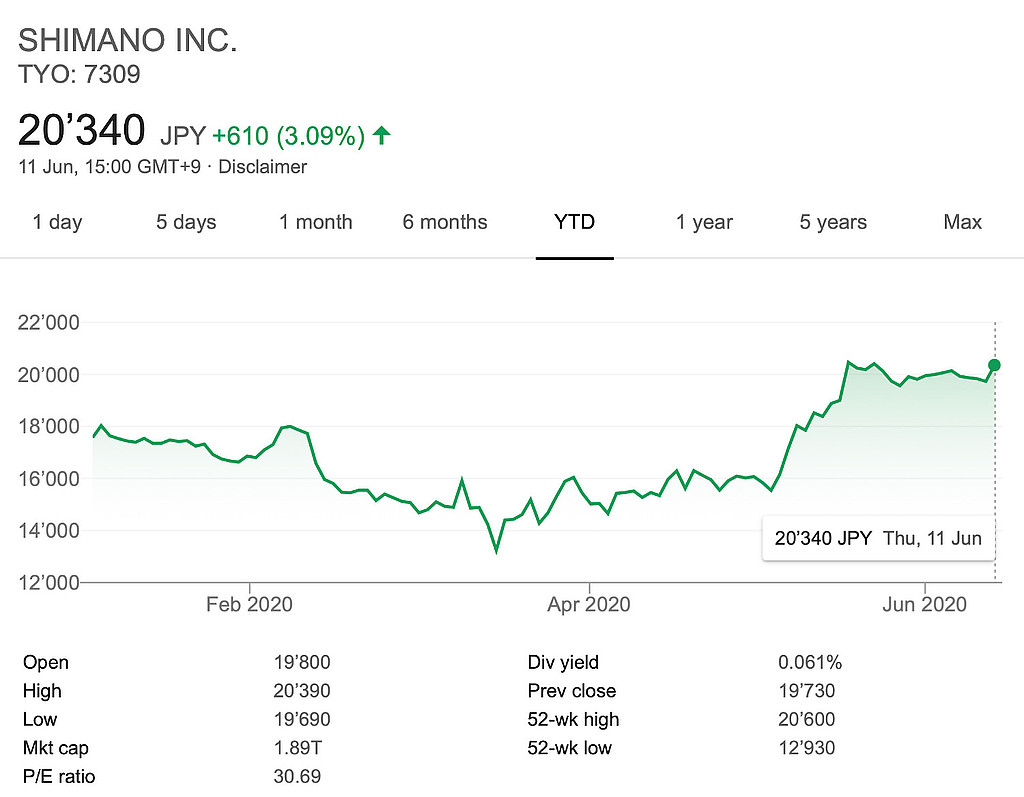
Task: Select the 5 years range tab
Action: coord(833,222)
